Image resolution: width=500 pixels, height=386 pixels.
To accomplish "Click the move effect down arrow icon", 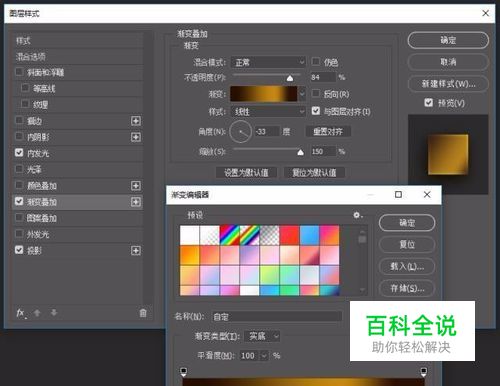I will [54, 313].
